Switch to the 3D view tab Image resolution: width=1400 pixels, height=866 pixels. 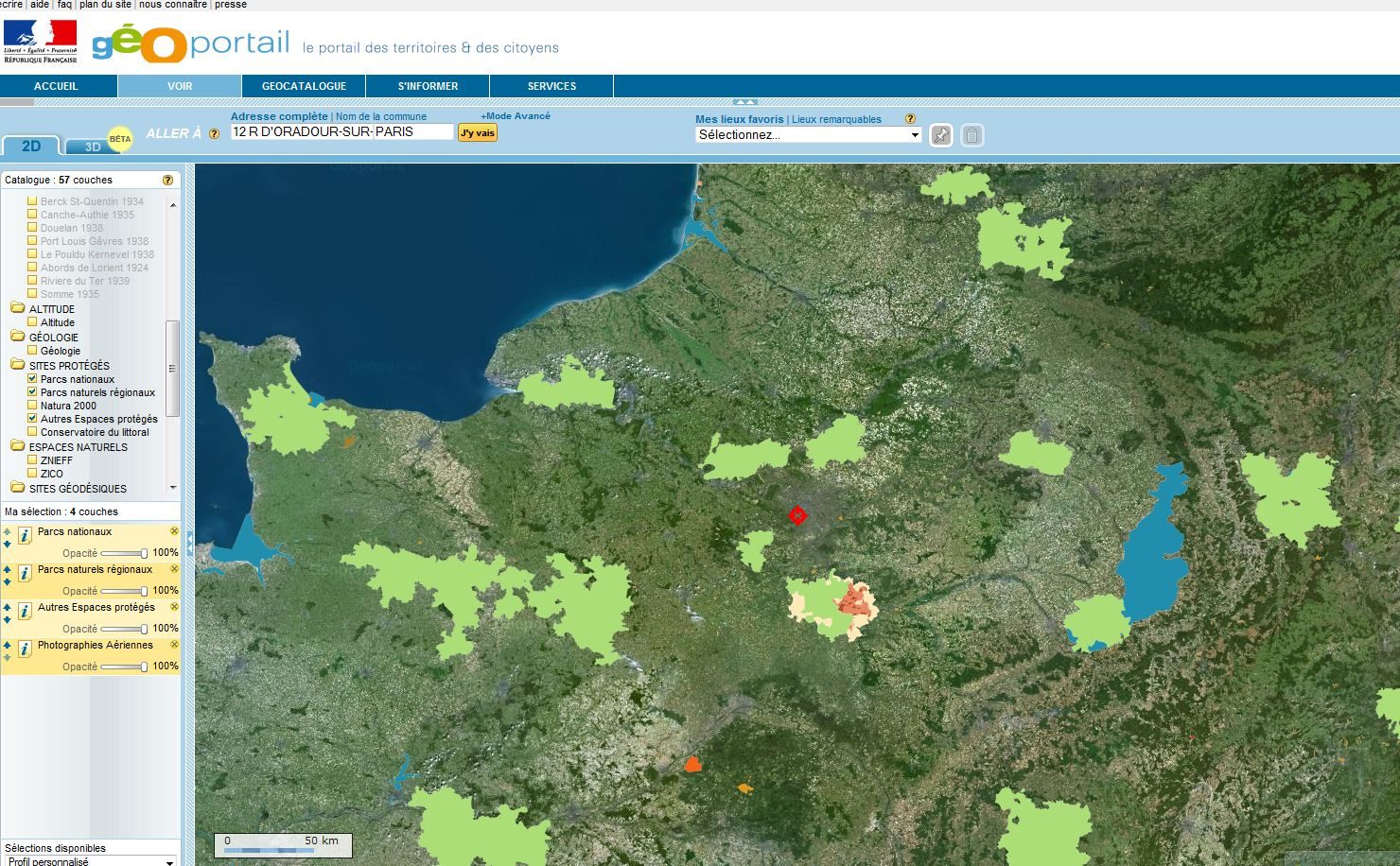(x=93, y=147)
